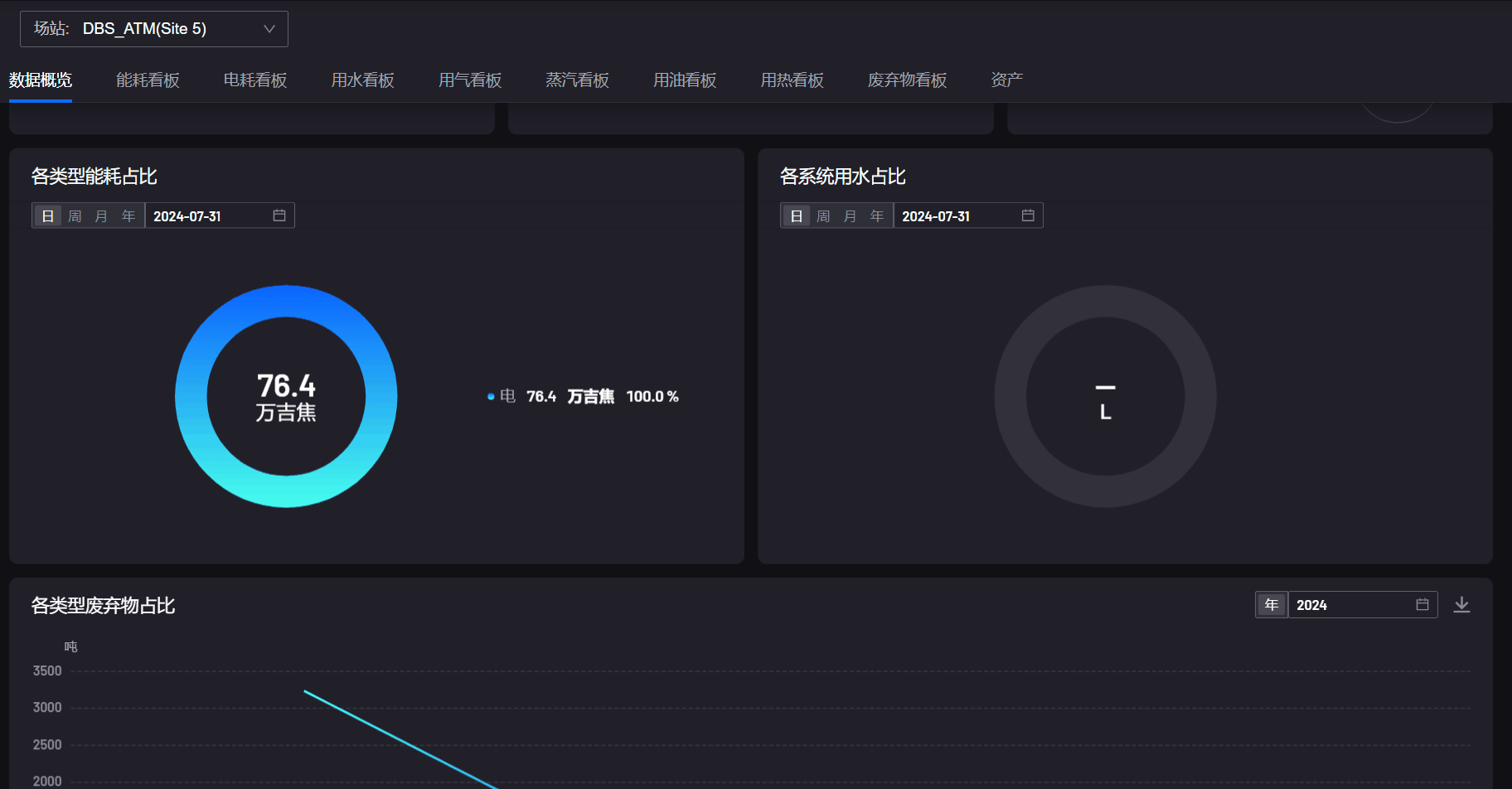Click calendar icon in energy ratio date picker
This screenshot has width=1512, height=789.
point(279,215)
